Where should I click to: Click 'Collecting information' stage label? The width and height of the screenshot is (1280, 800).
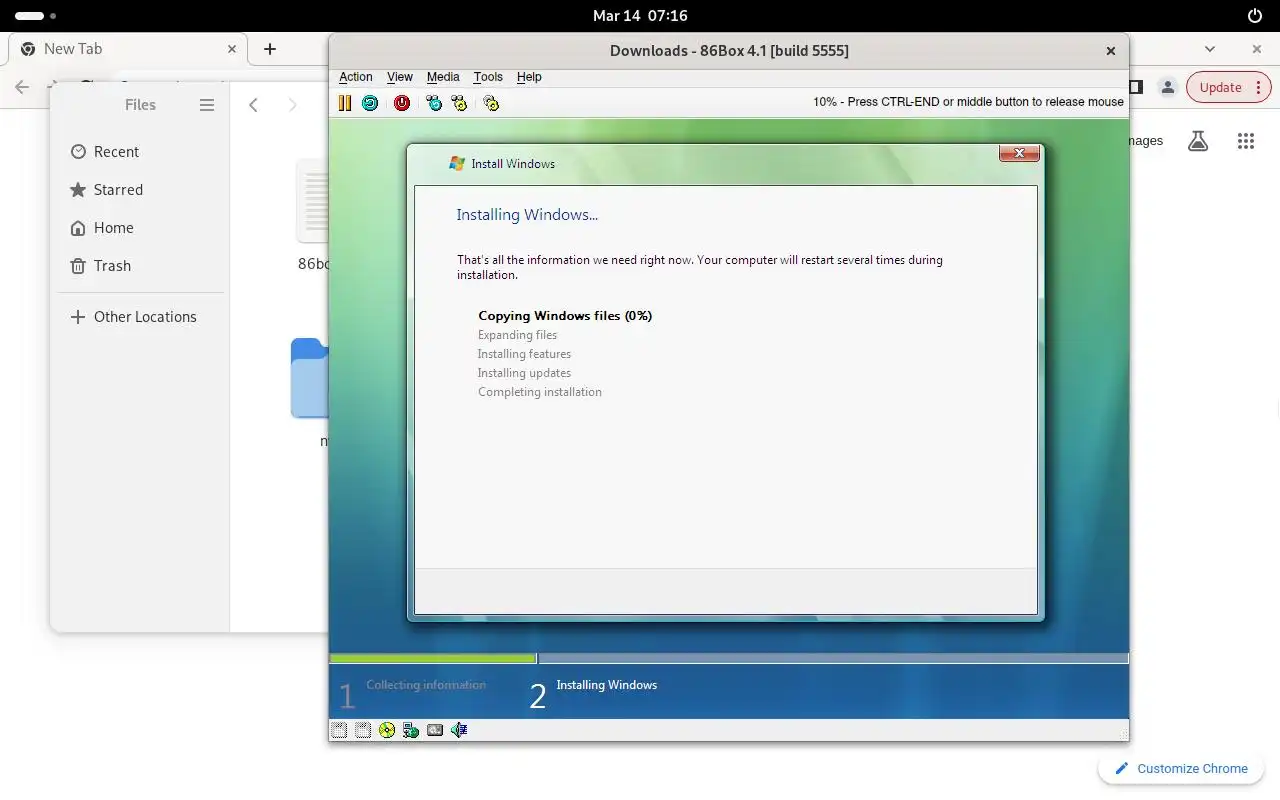tap(426, 685)
